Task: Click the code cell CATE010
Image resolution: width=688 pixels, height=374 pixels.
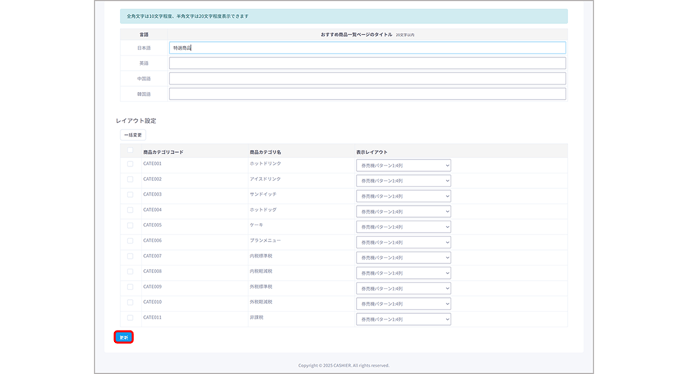Action: 152,302
